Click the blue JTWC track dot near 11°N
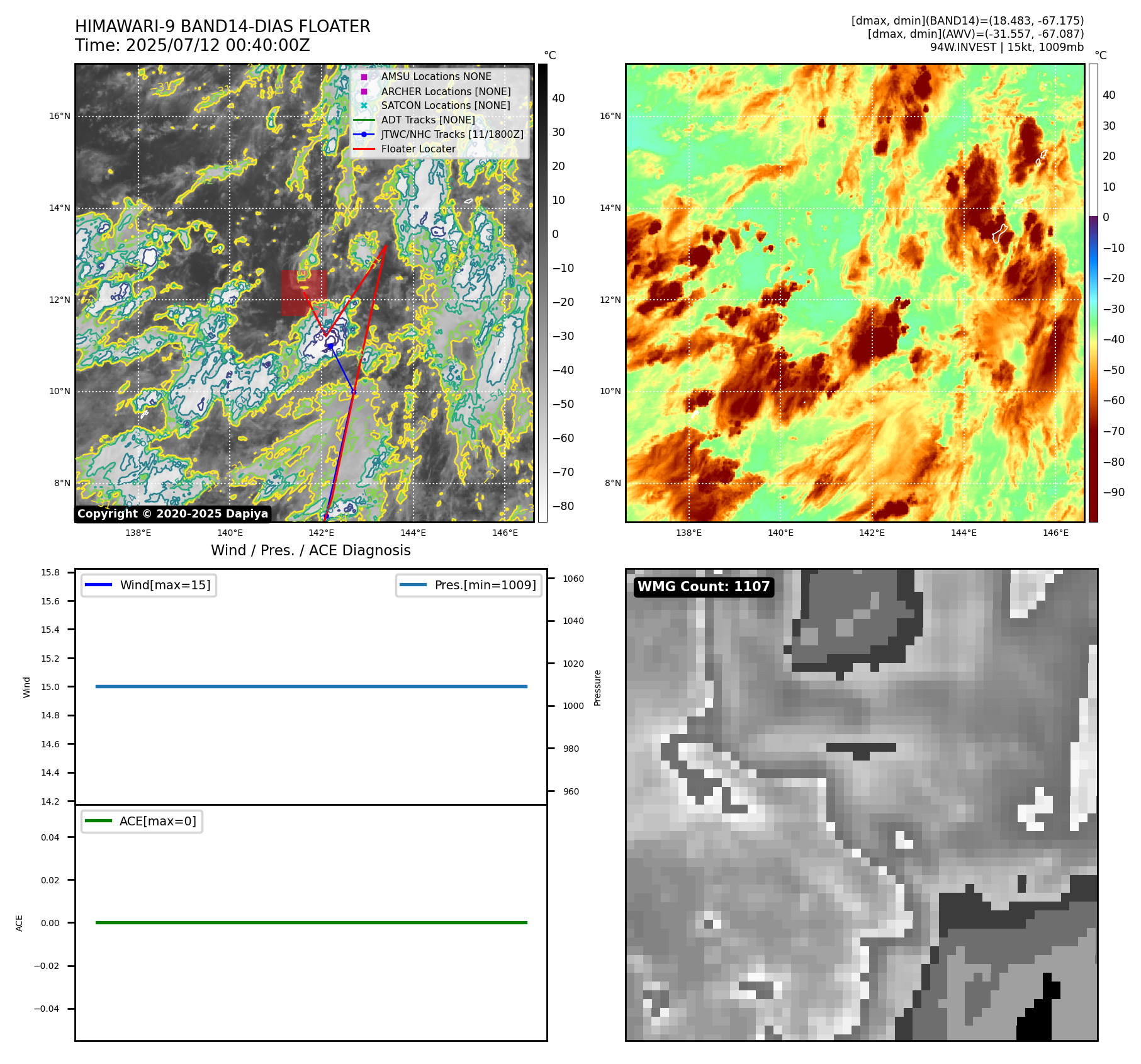This screenshot has width=1141, height=1064. point(330,346)
